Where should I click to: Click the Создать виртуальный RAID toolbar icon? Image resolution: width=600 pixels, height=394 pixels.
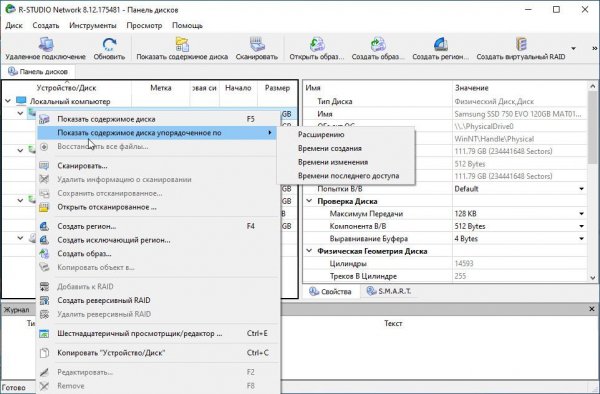521,44
